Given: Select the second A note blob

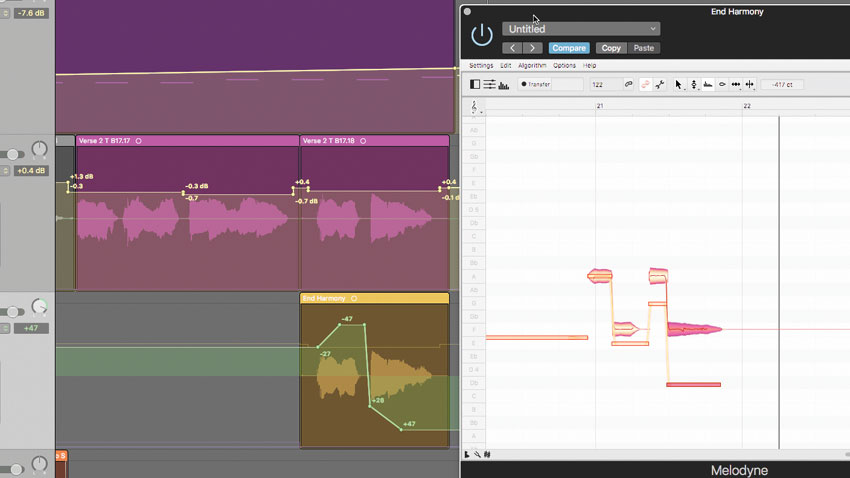Looking at the screenshot, I should pyautogui.click(x=658, y=276).
